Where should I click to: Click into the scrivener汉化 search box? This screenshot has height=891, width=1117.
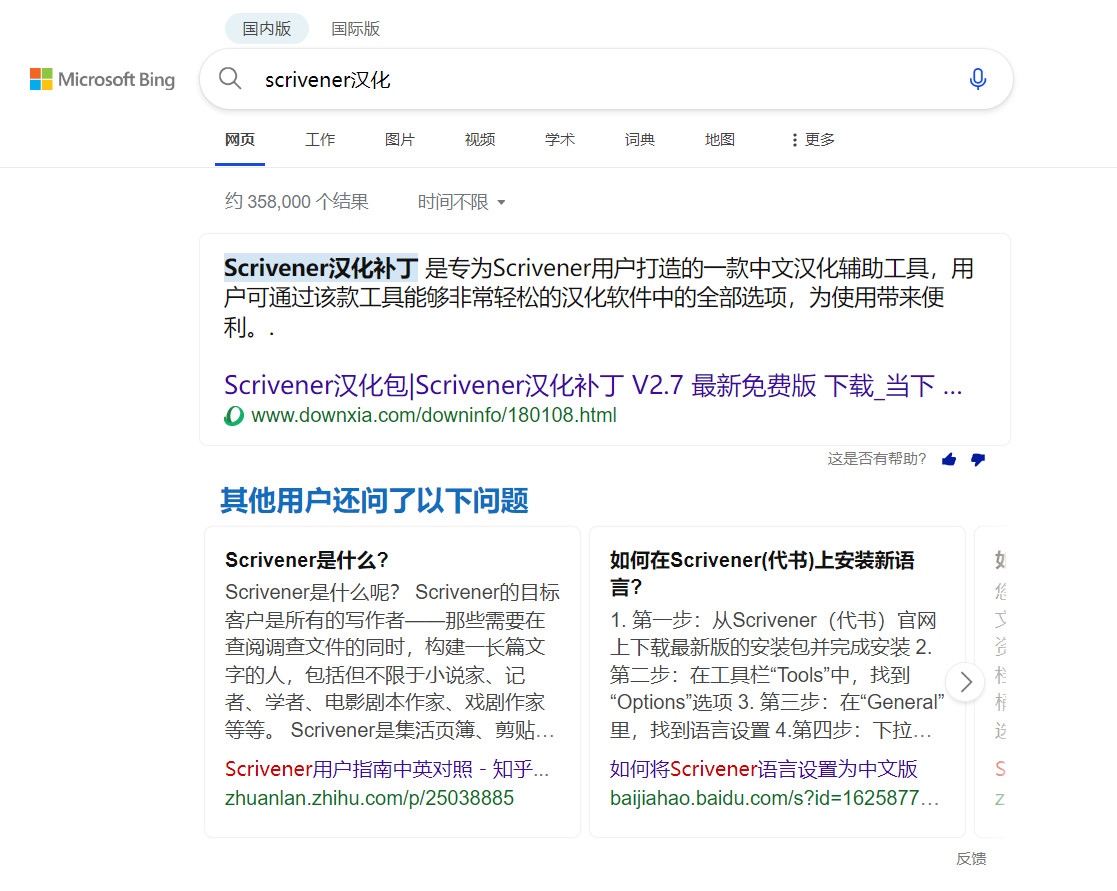tap(606, 79)
